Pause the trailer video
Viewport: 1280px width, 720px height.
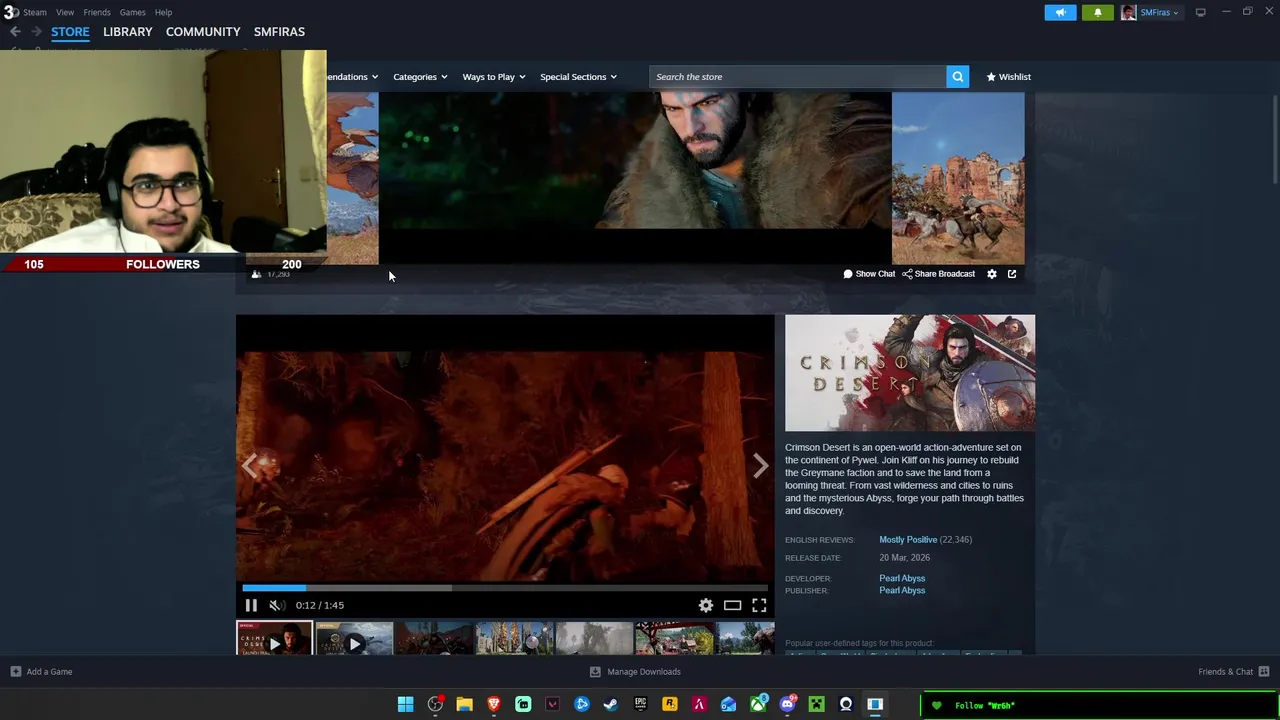[251, 605]
